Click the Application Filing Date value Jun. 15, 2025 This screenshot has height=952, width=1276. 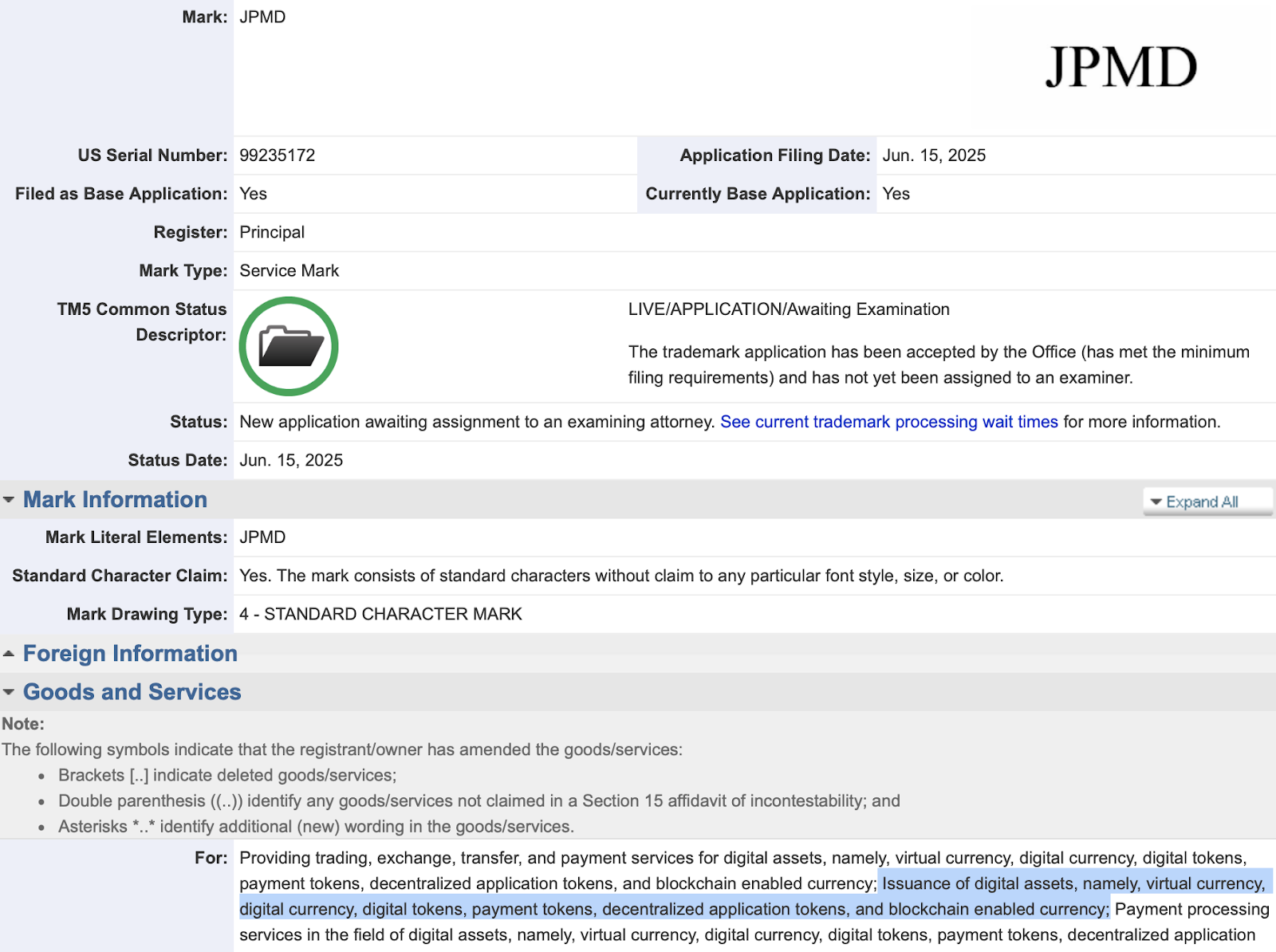point(934,155)
